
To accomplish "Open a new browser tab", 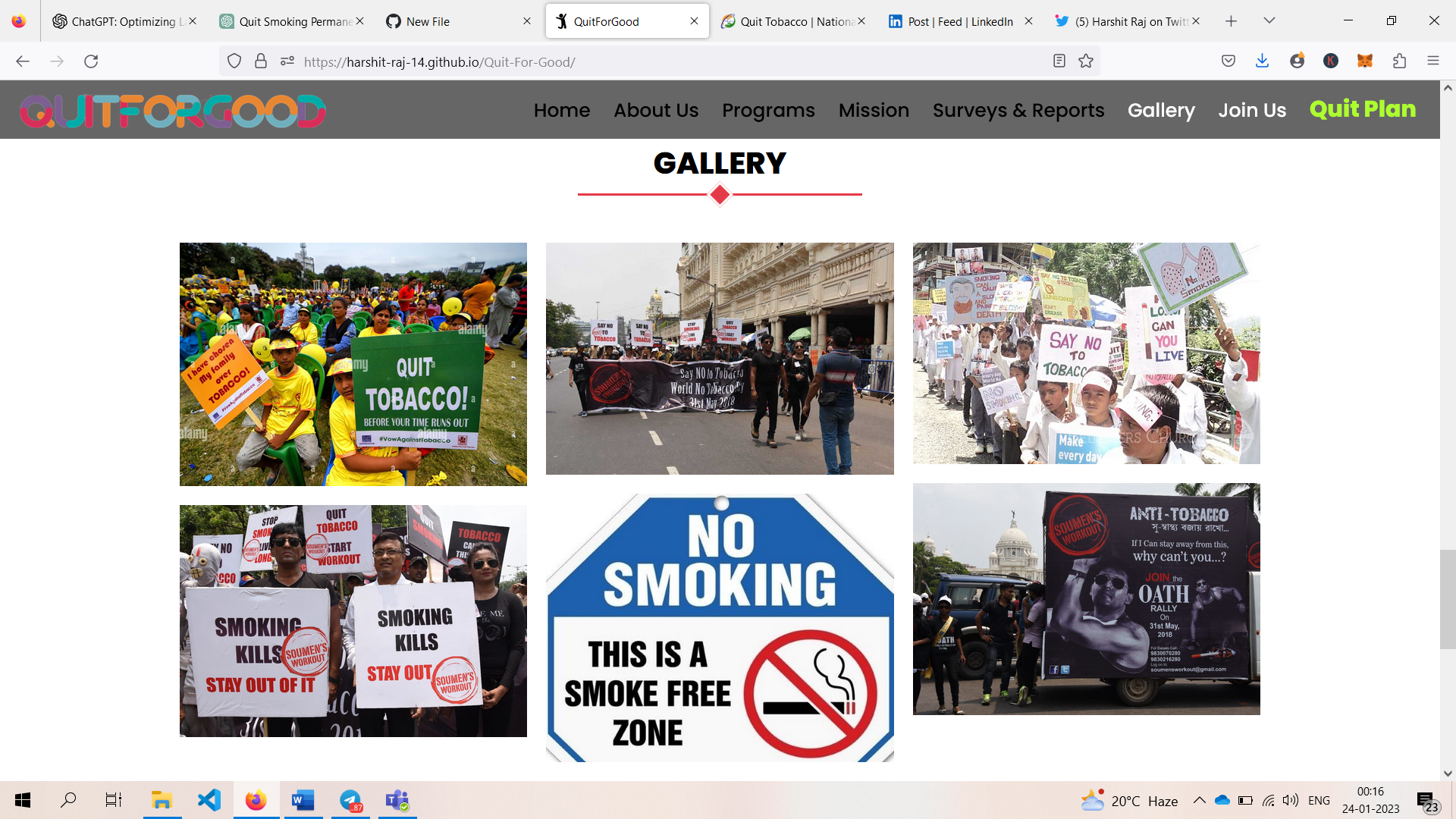I will [x=1231, y=21].
